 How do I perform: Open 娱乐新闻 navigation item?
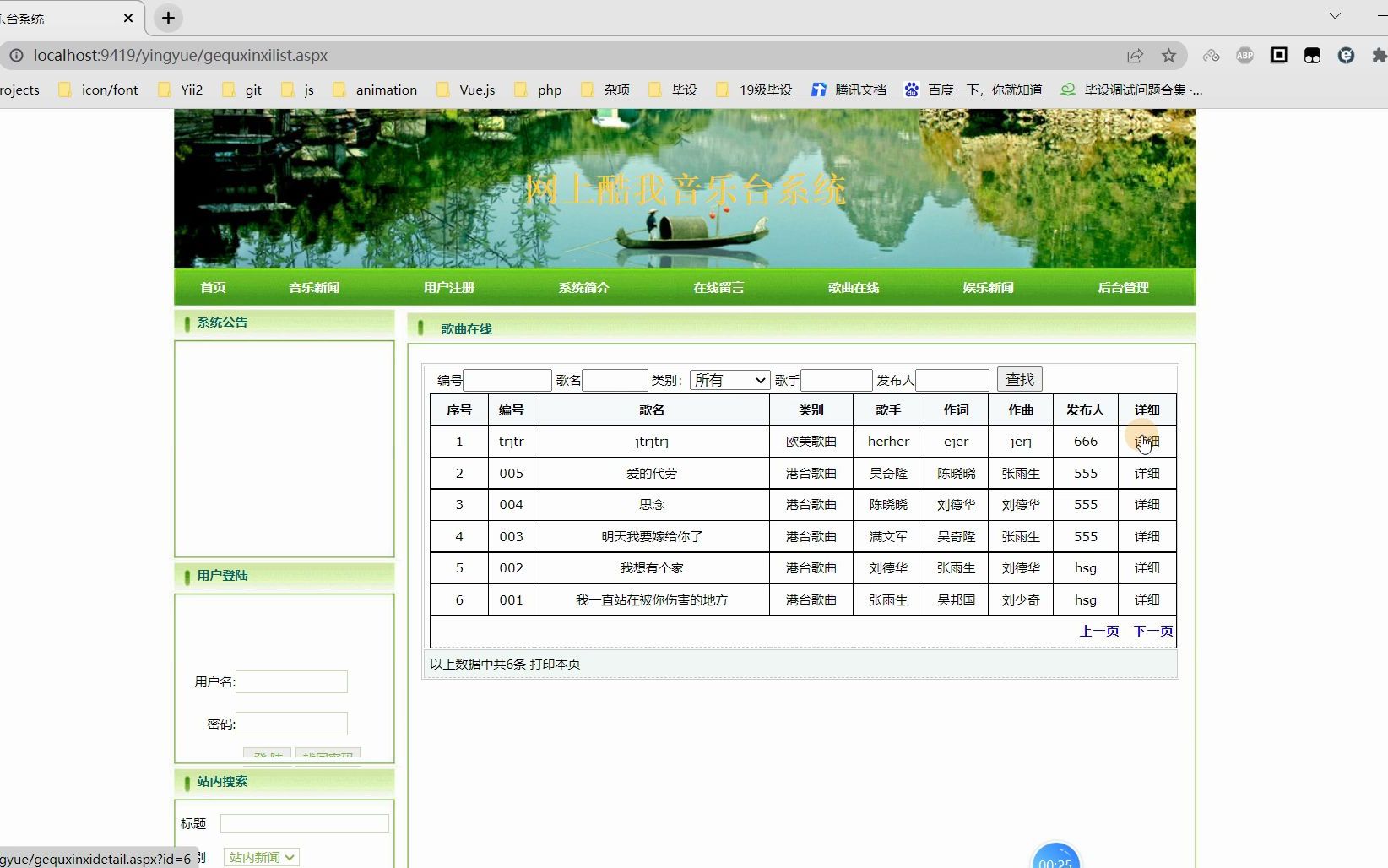pos(988,288)
